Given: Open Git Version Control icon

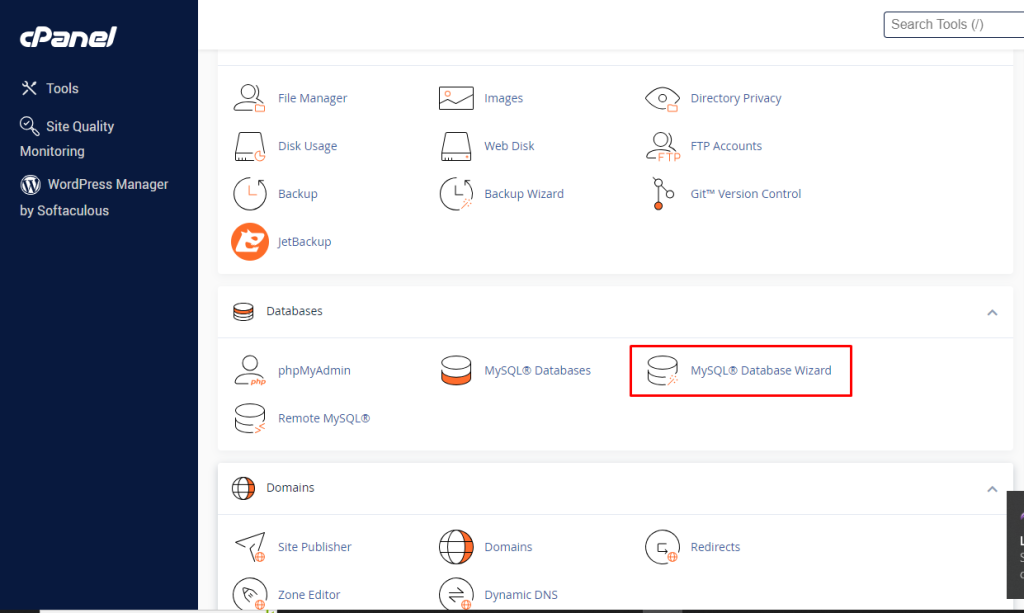Looking at the screenshot, I should click(x=660, y=193).
